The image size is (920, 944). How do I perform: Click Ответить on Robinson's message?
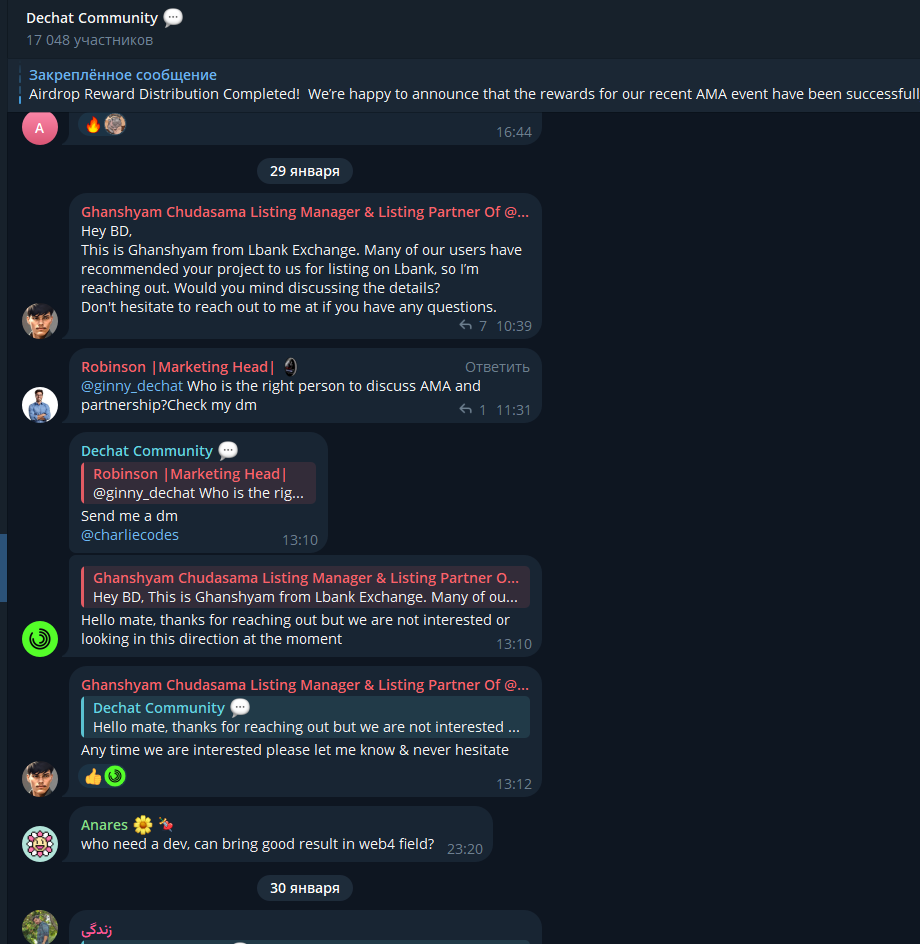497,367
